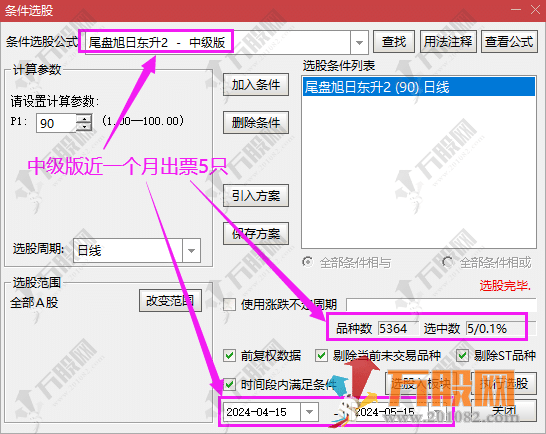This screenshot has width=546, height=434.
Task: Toggle 使用涨跌不定周期 checkbox
Action: [229, 304]
